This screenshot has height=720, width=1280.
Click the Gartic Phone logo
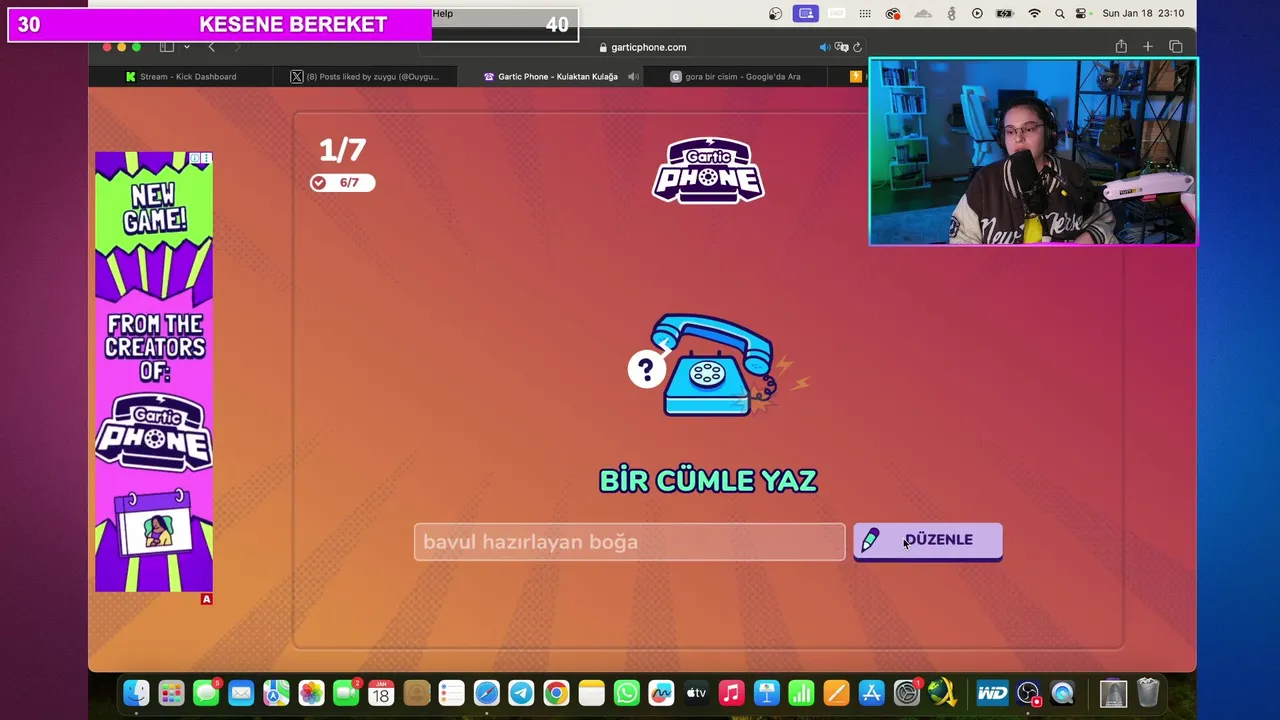pos(708,170)
